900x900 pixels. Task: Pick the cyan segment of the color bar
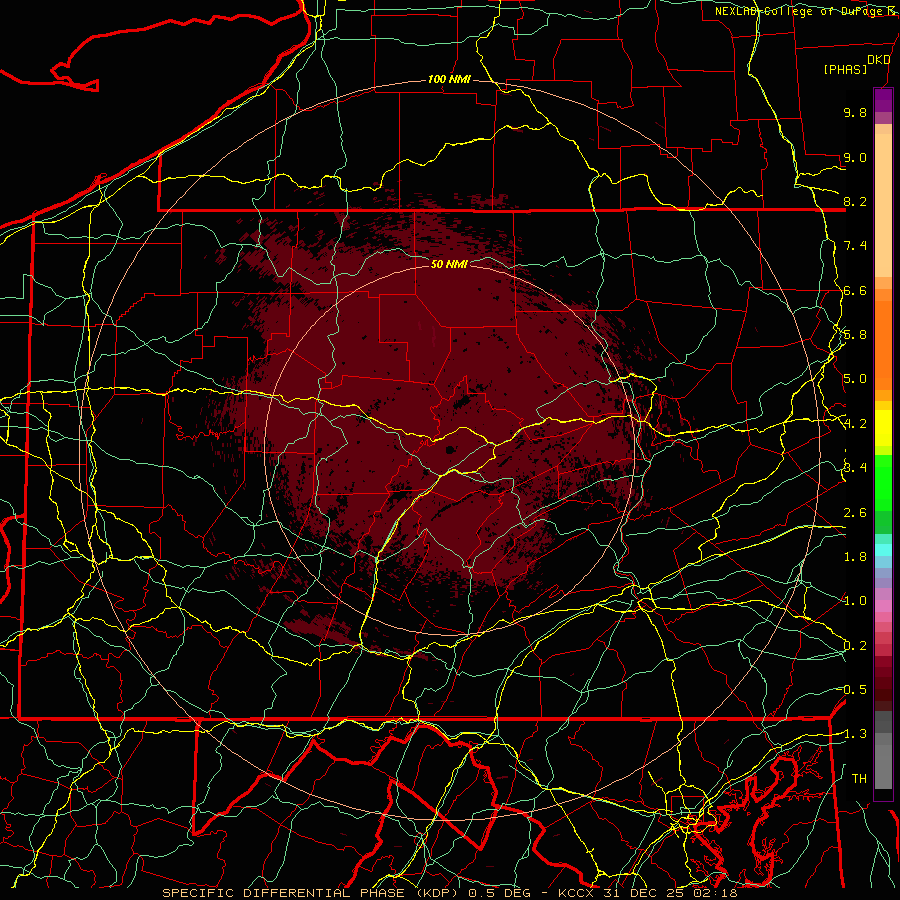tap(883, 550)
